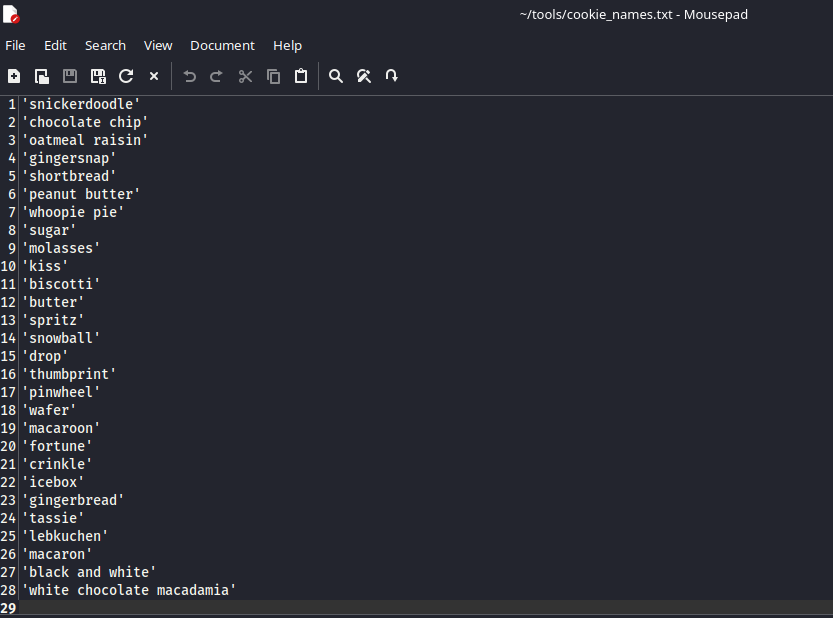The image size is (833, 618).
Task: Click the Mousepad app icon in title bar
Action: (11, 14)
